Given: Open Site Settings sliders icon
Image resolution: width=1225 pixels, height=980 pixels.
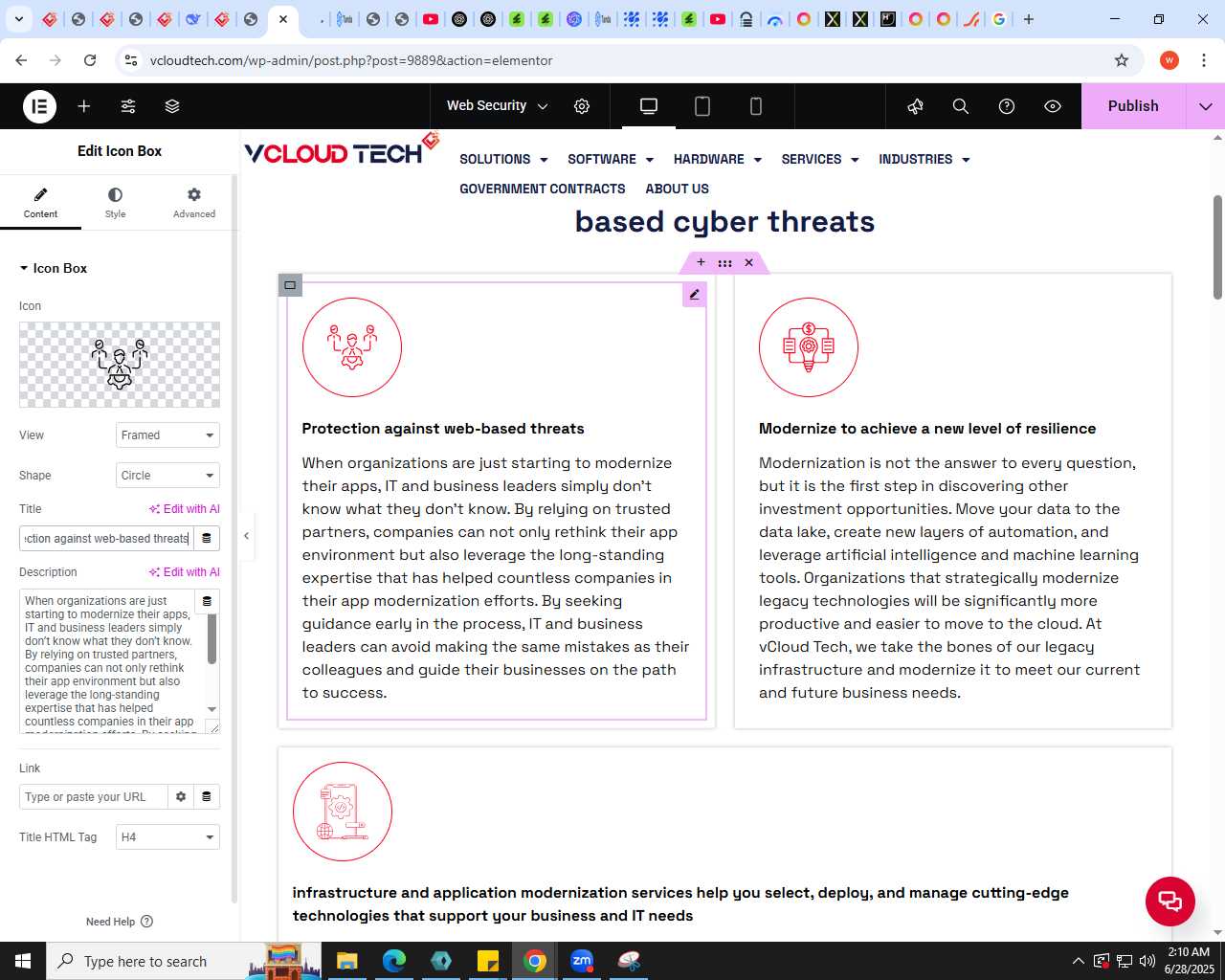Looking at the screenshot, I should tap(128, 106).
